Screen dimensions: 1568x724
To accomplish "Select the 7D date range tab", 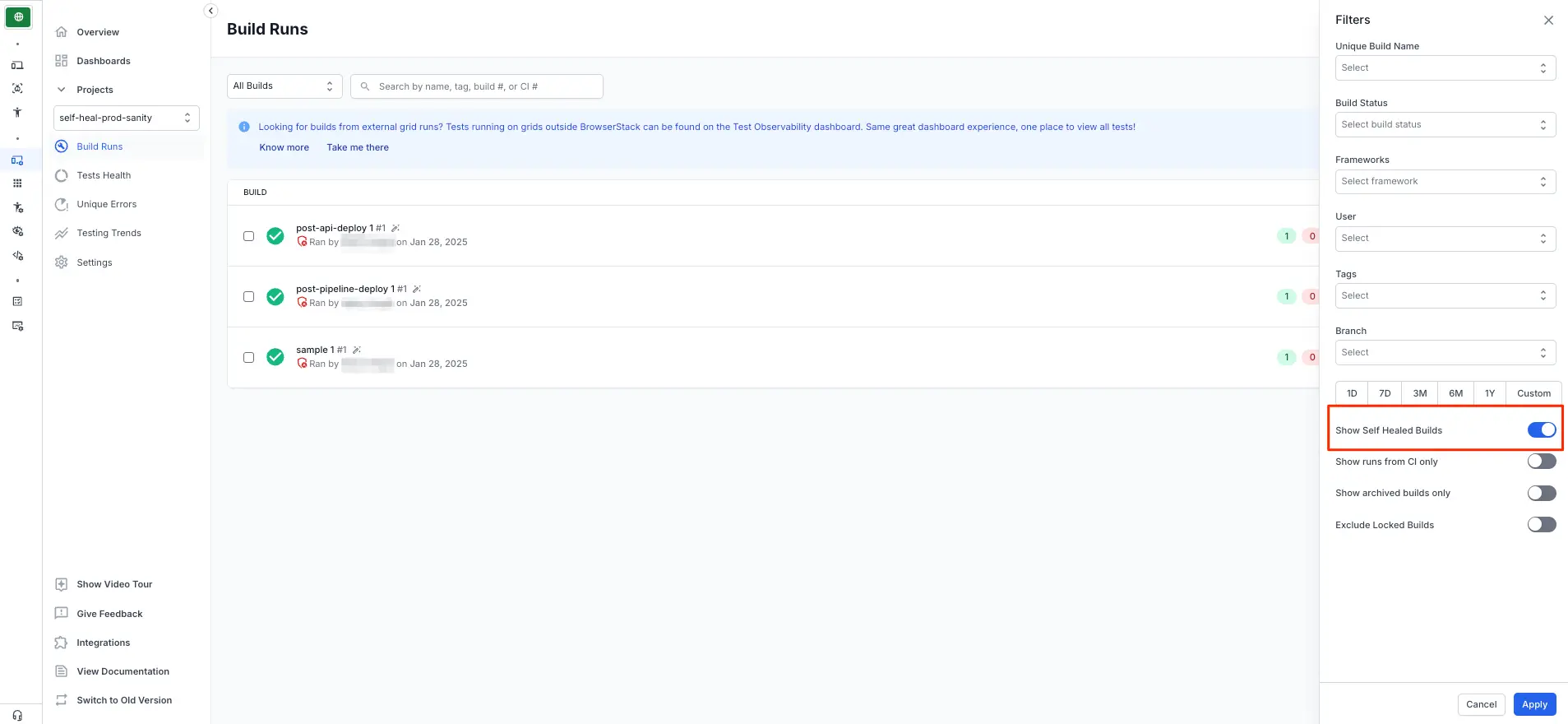I will click(1385, 393).
